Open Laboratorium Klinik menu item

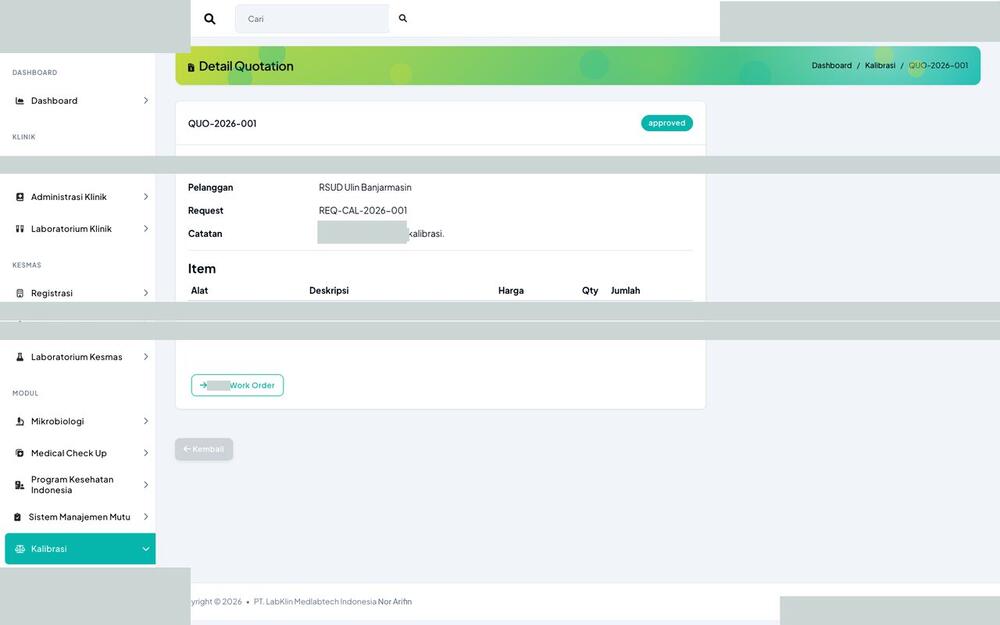click(x=80, y=229)
